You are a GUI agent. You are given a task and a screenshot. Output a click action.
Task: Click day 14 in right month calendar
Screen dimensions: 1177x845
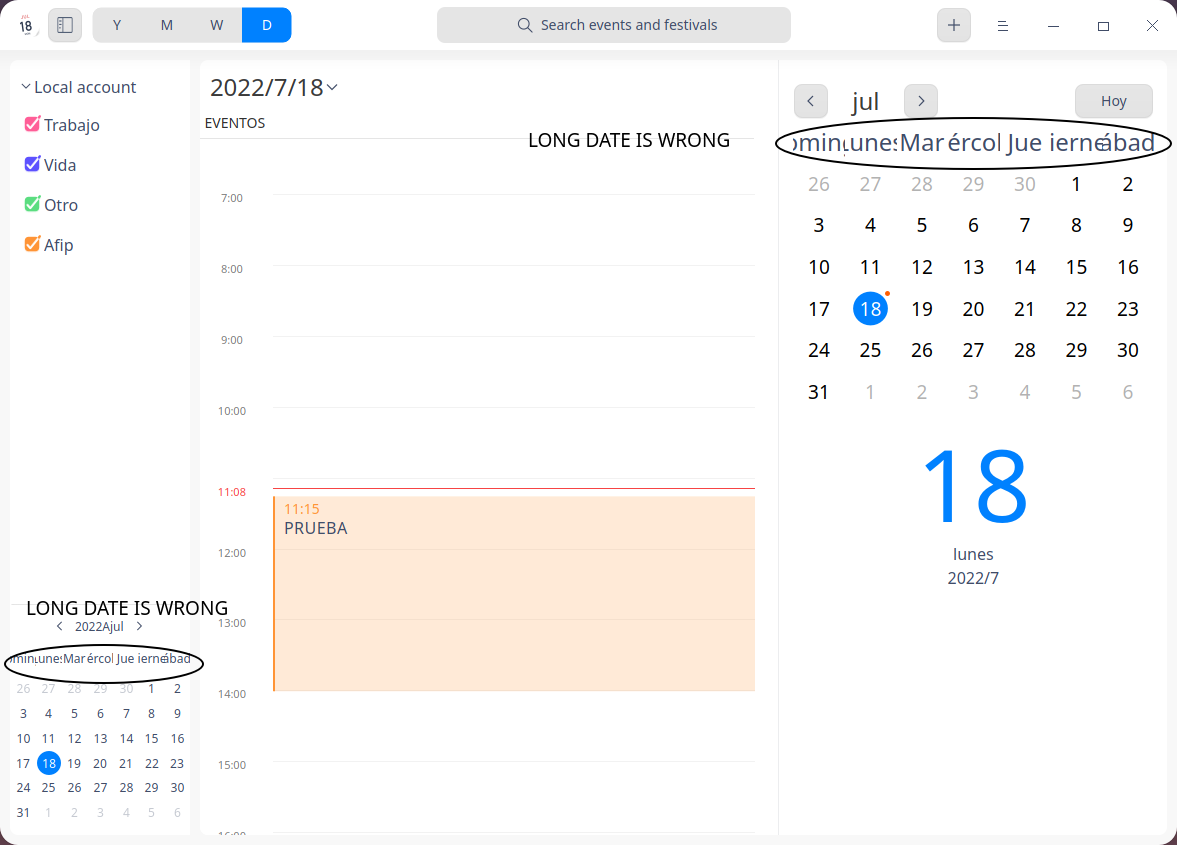tap(1025, 267)
